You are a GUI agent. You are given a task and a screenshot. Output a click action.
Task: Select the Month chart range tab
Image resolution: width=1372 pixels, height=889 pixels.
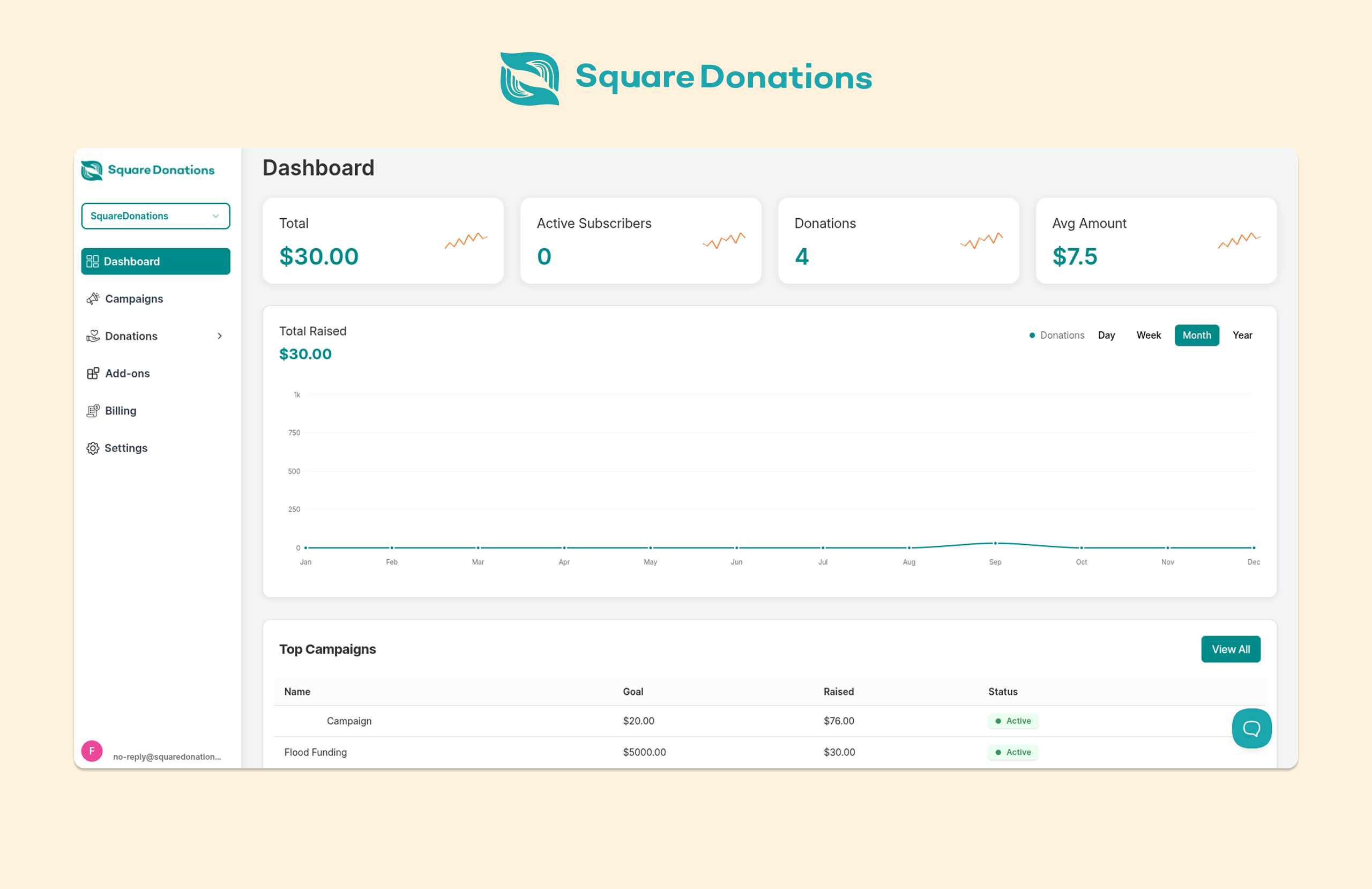click(1196, 335)
